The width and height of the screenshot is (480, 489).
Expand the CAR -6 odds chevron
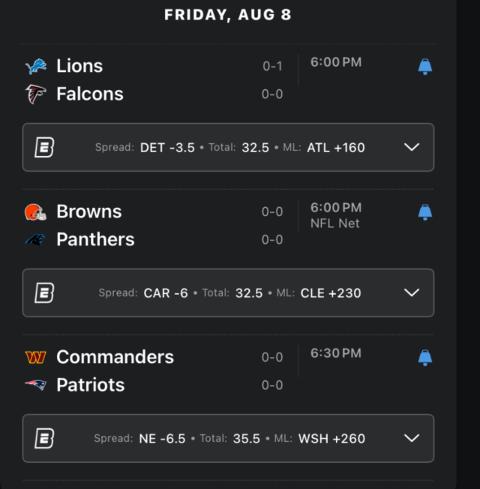(x=412, y=293)
